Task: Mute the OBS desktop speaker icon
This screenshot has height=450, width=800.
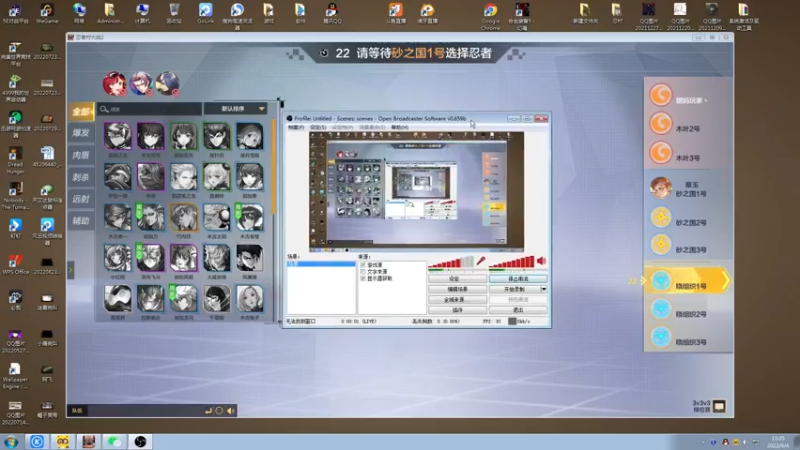Action: click(541, 261)
